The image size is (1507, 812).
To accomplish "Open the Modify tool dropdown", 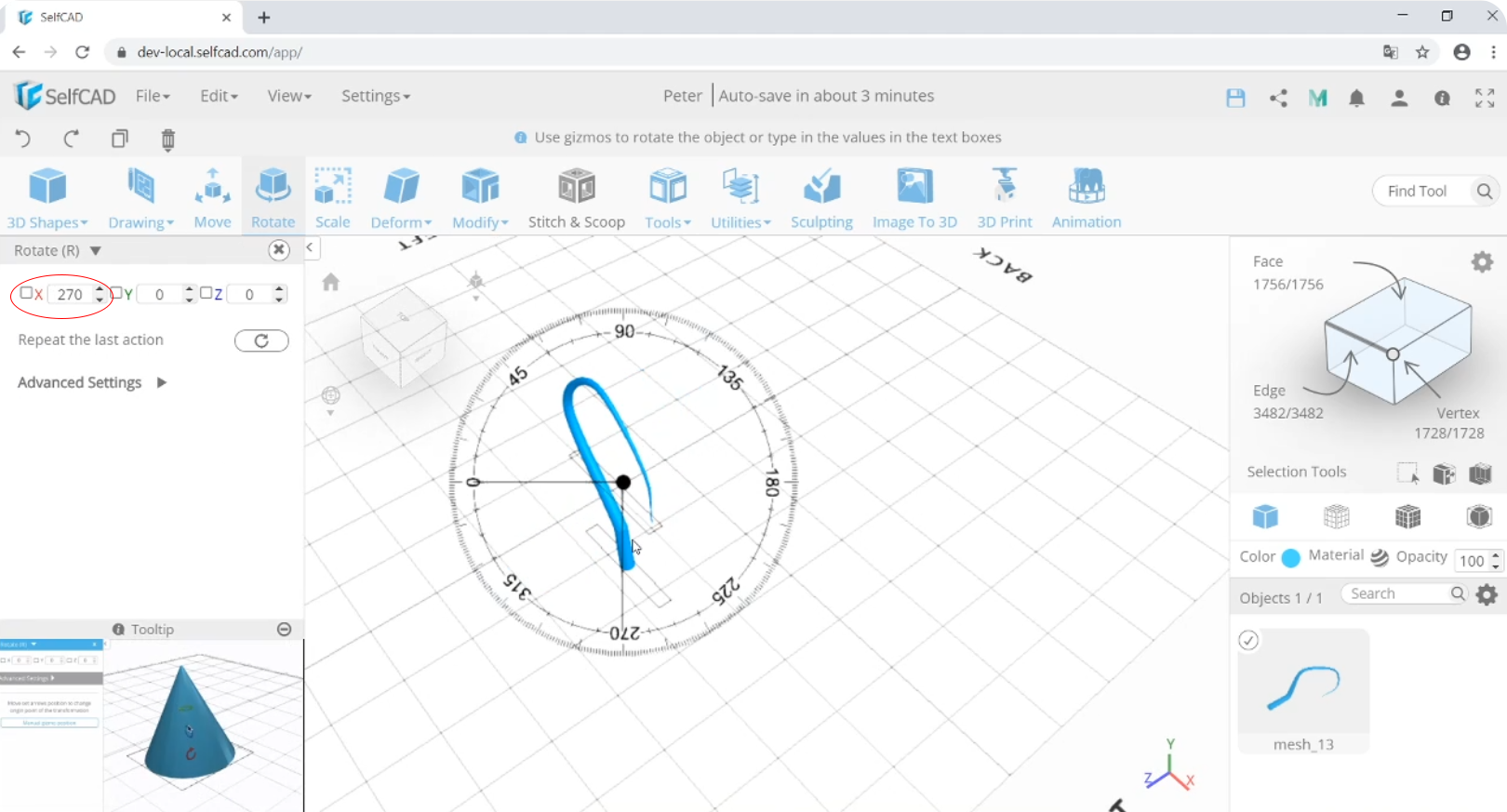I will (x=480, y=197).
